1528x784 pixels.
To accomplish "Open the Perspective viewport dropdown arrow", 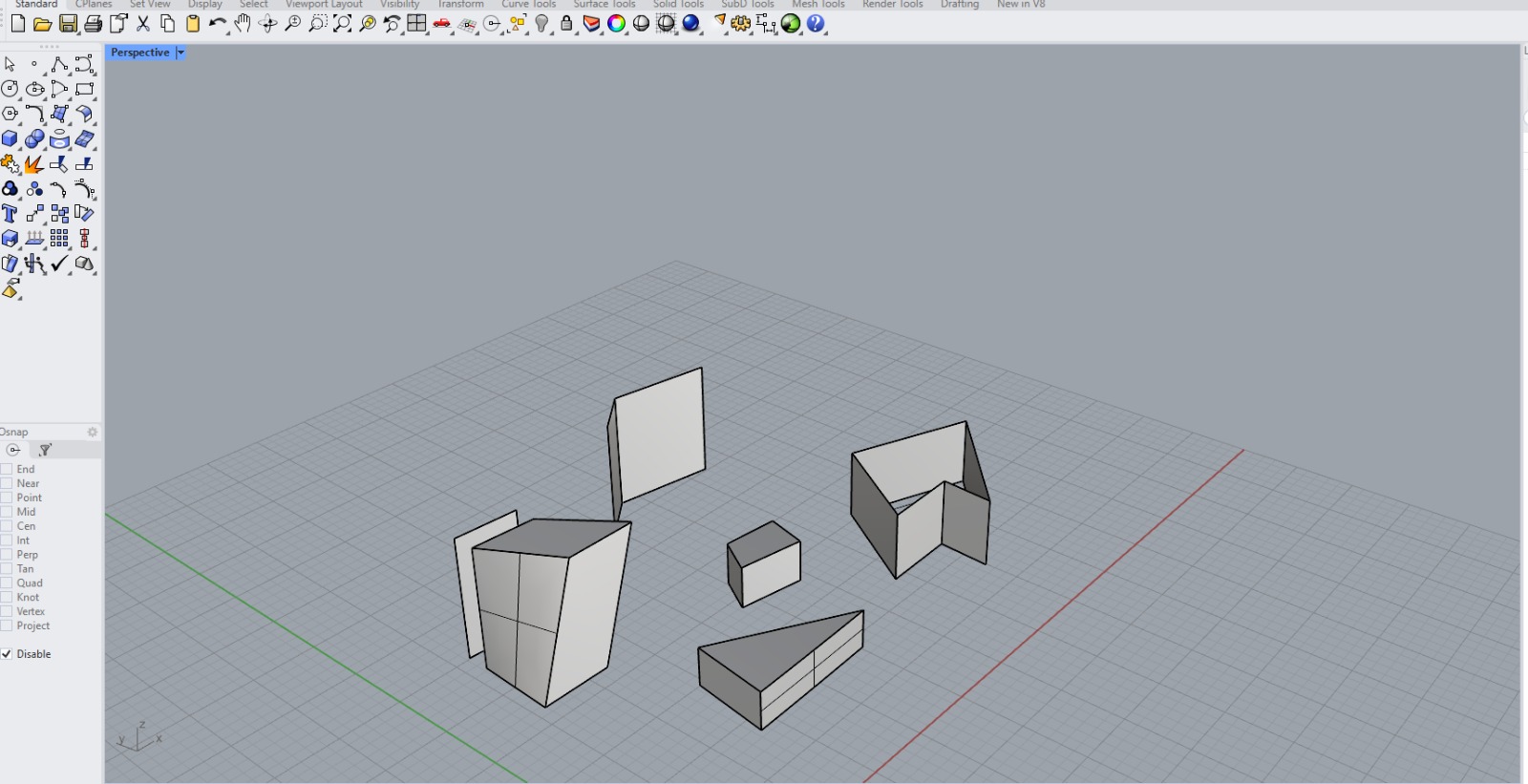I will (180, 53).
